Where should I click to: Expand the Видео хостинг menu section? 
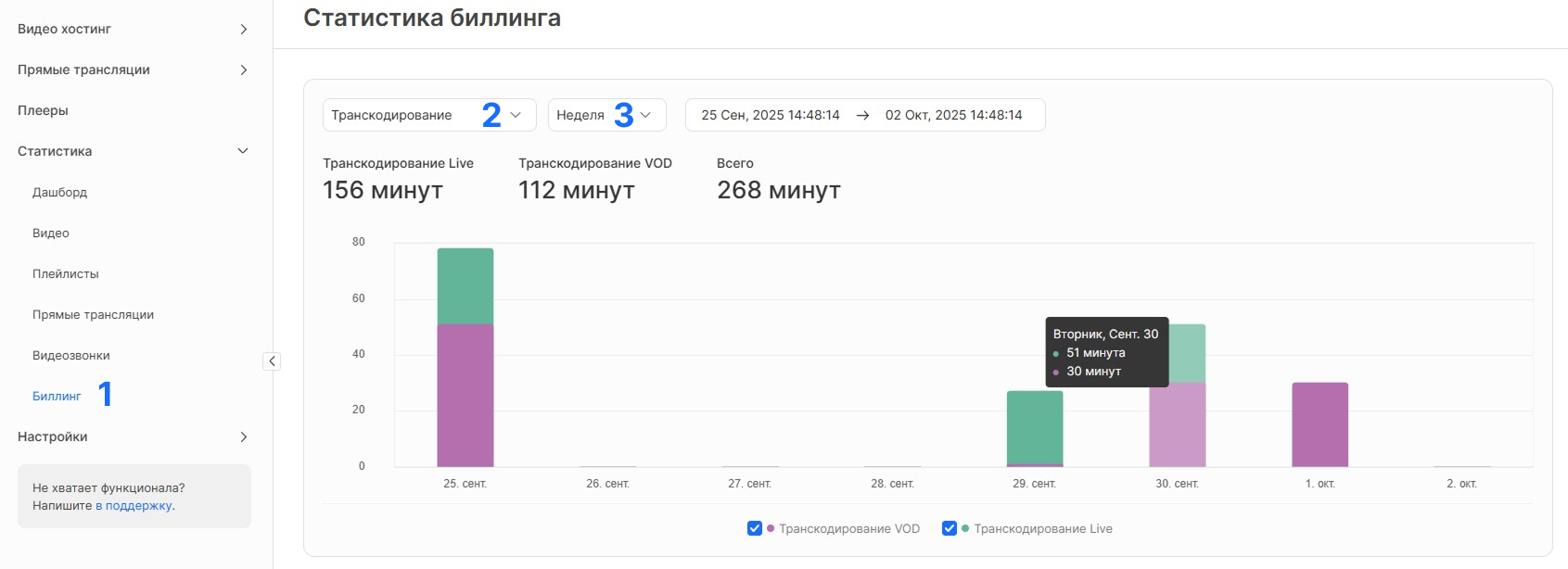pos(243,30)
